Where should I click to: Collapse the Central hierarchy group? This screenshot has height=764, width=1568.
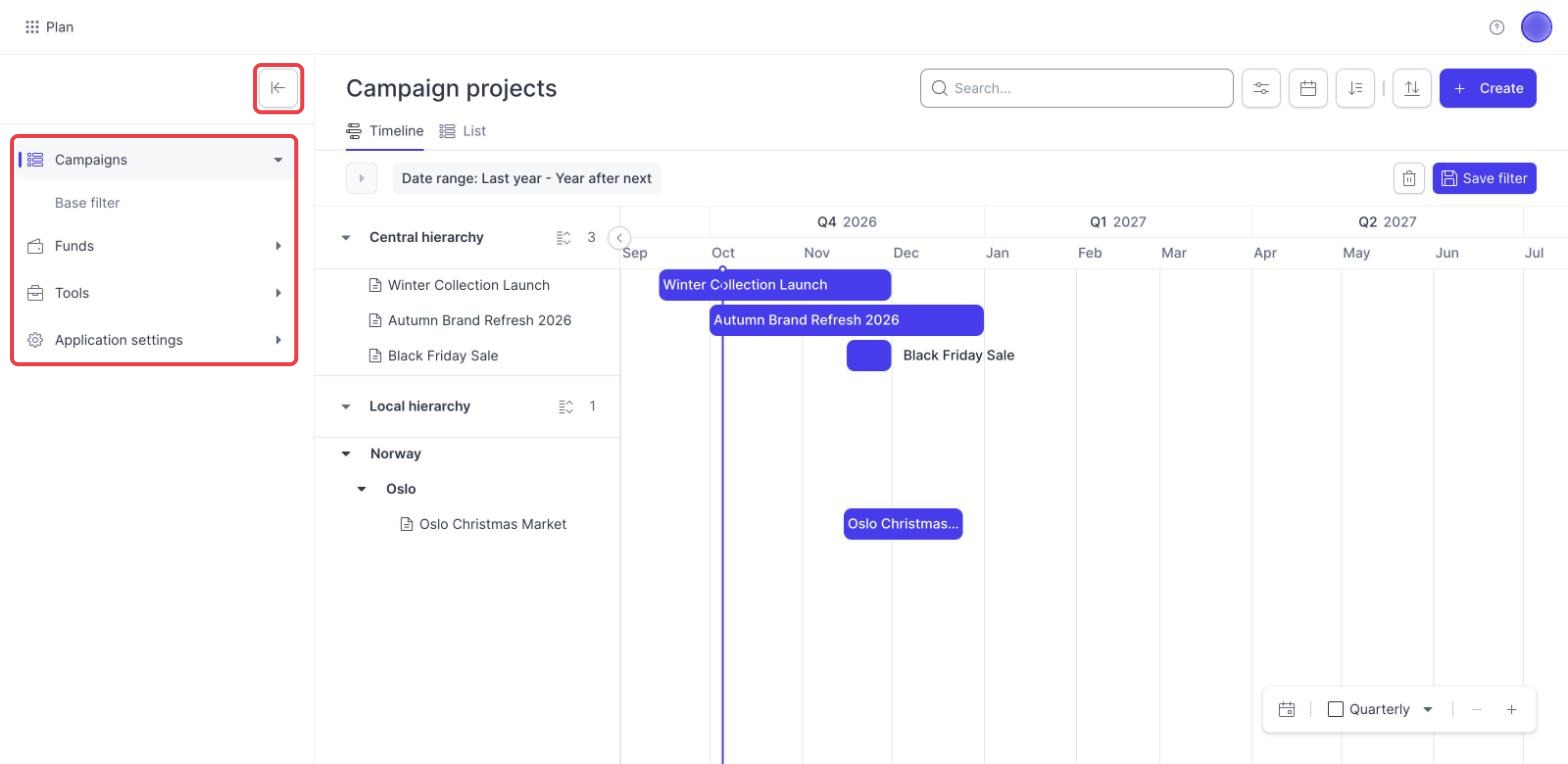coord(346,238)
